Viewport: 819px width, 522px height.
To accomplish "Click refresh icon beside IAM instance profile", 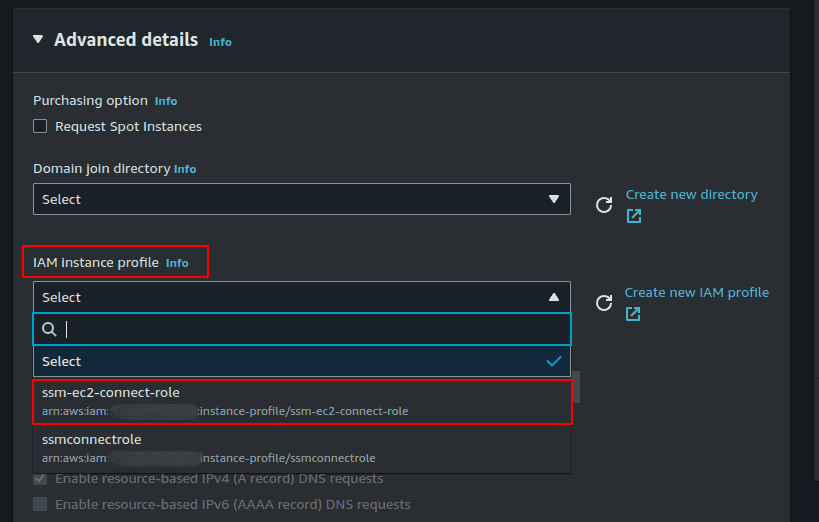I will [604, 303].
